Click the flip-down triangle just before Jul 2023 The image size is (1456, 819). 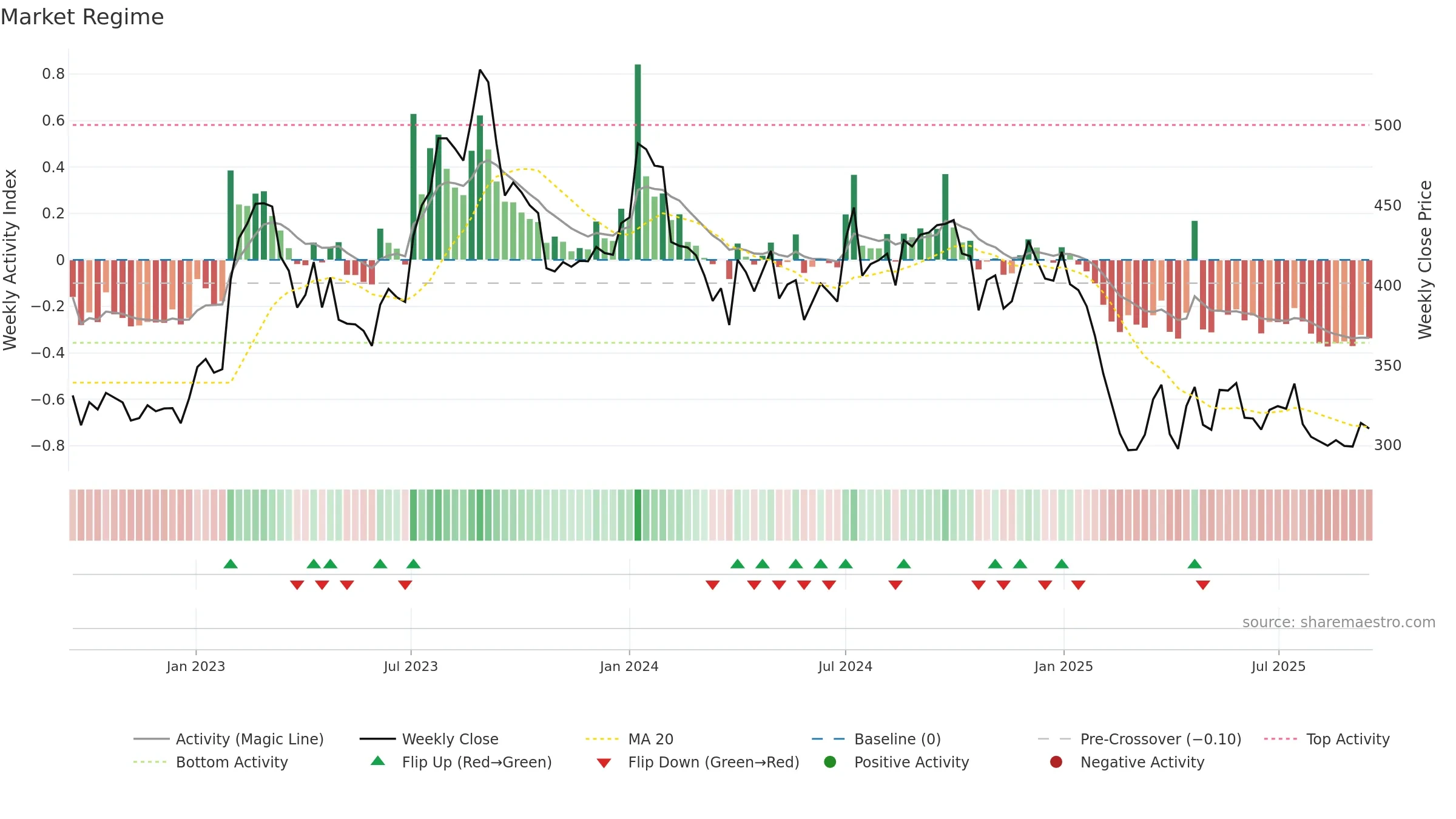405,585
